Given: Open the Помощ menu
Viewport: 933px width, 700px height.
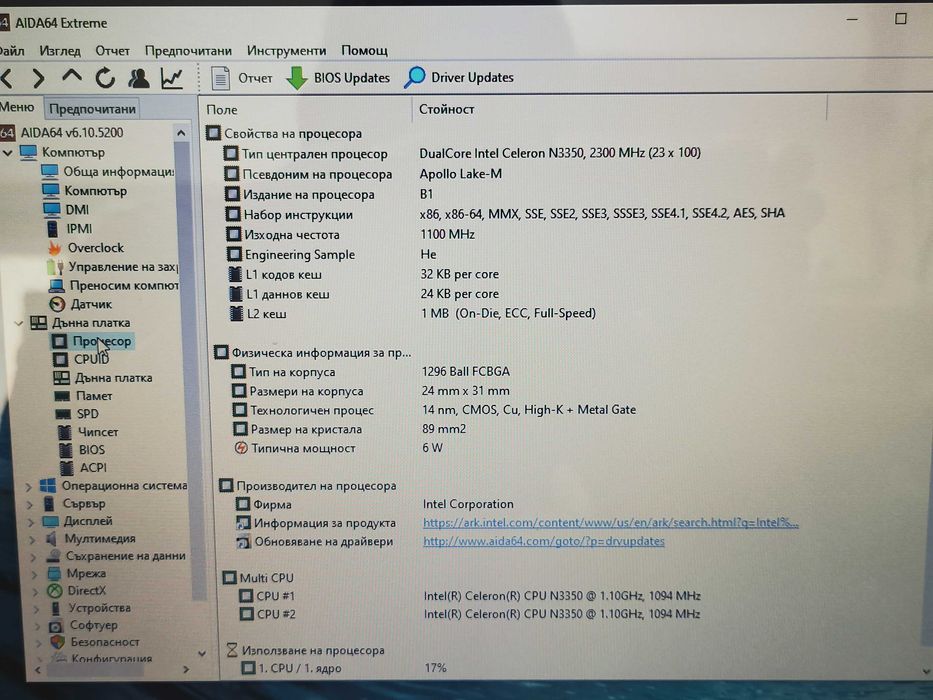Looking at the screenshot, I should 364,51.
